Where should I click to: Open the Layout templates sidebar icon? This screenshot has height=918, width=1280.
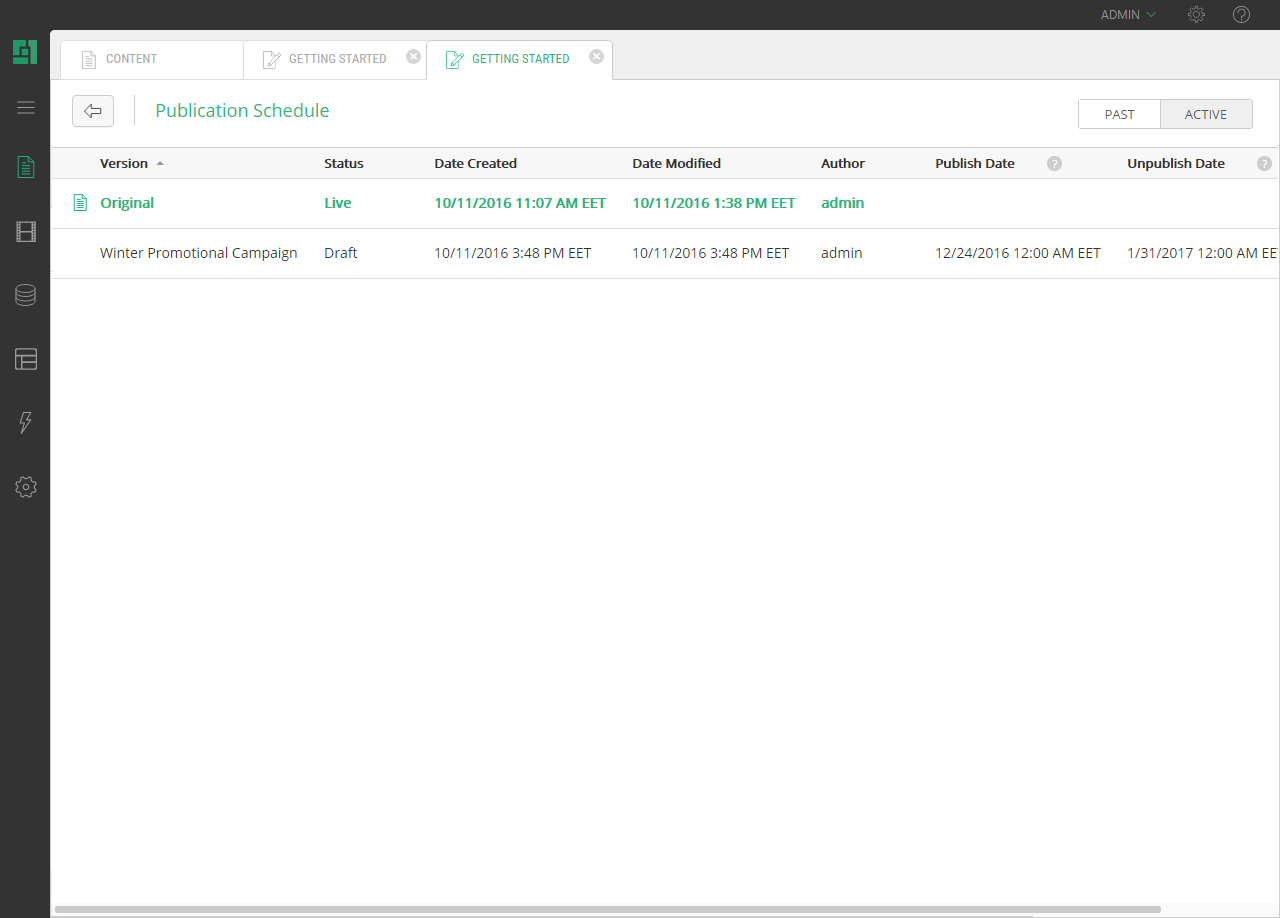[26, 359]
